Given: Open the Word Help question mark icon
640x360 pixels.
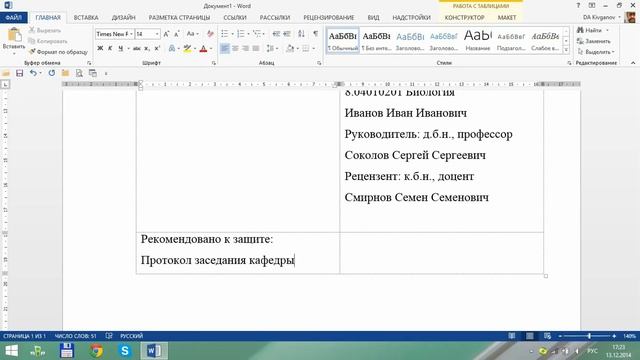Looking at the screenshot, I should (x=578, y=6).
